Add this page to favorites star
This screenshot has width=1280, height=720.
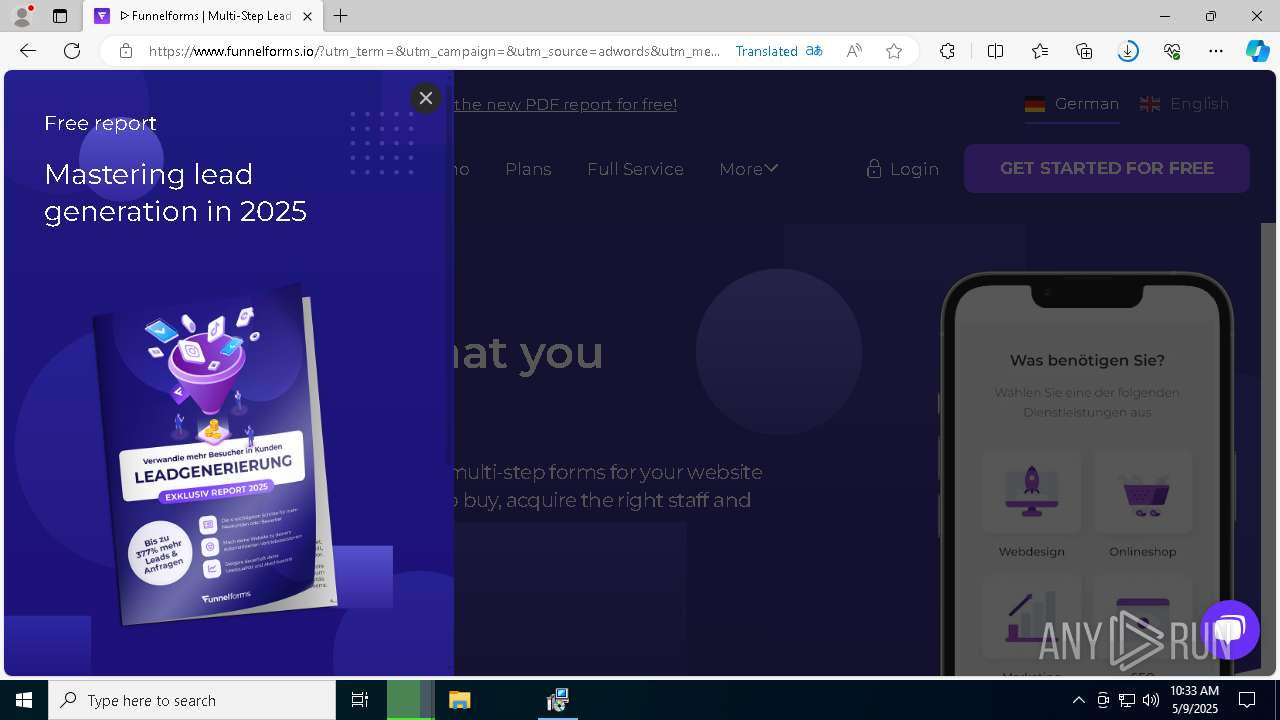(x=894, y=51)
